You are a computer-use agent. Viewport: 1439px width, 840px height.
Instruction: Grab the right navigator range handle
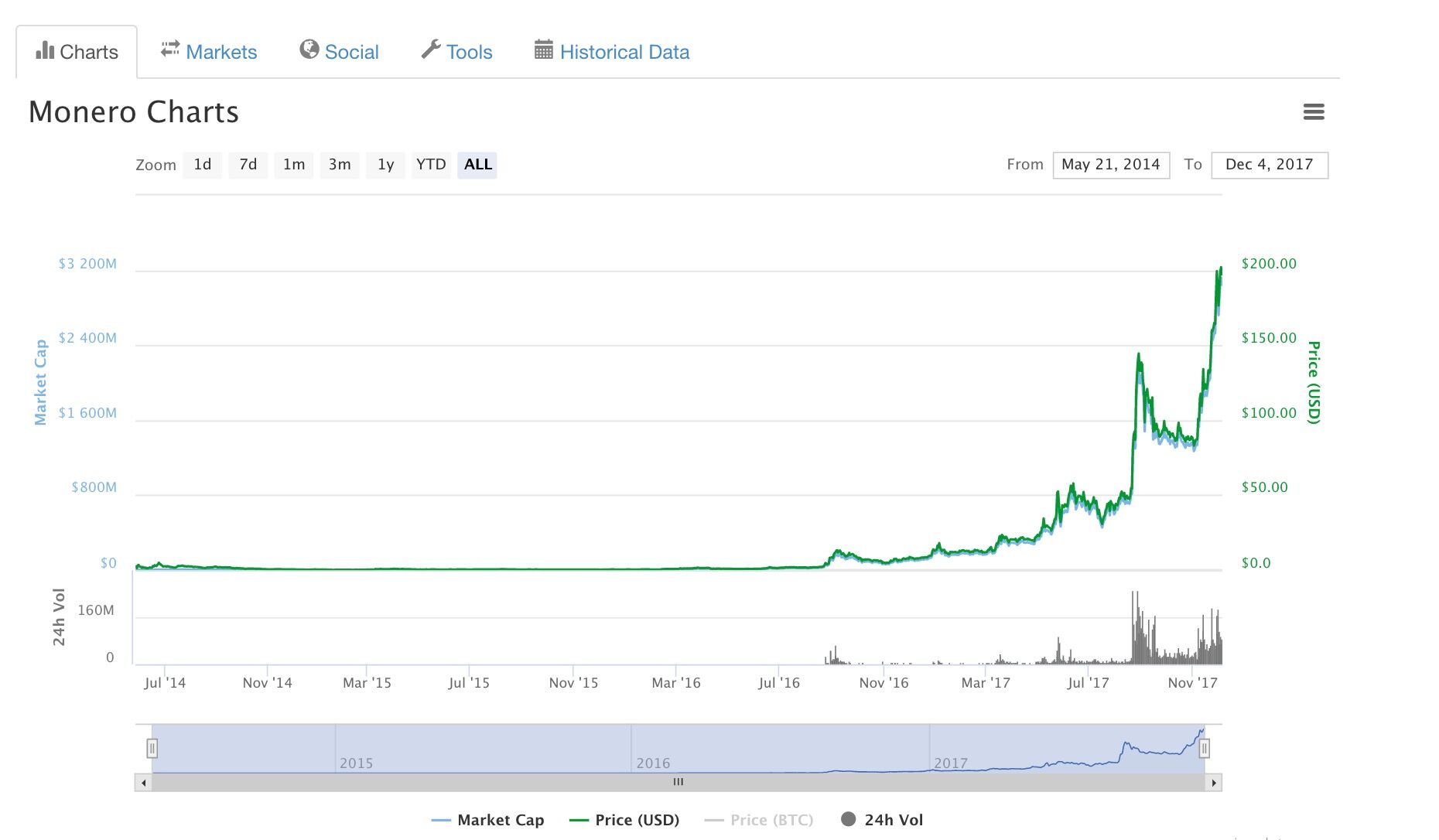(1205, 748)
